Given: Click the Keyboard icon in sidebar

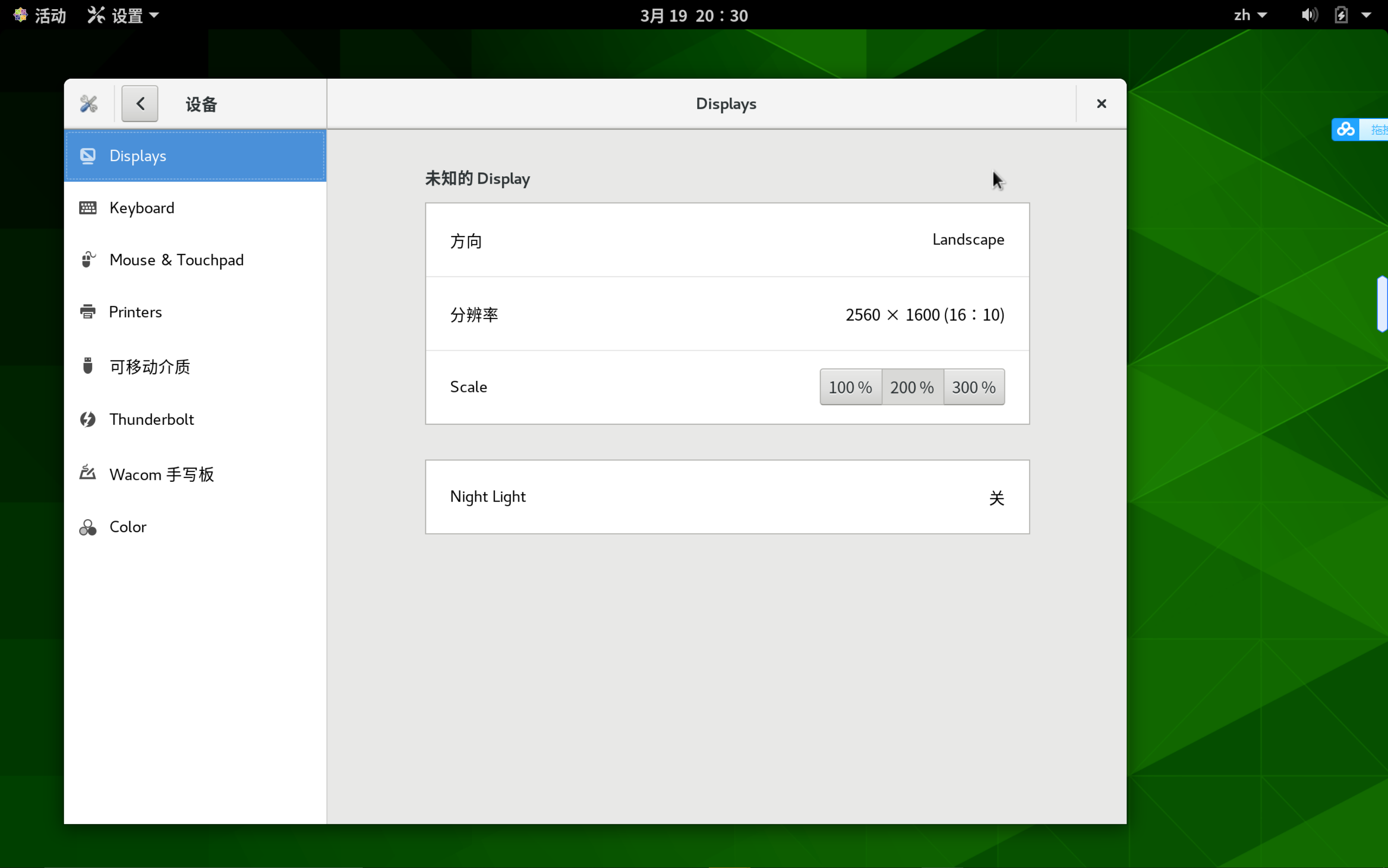Looking at the screenshot, I should click(x=88, y=208).
